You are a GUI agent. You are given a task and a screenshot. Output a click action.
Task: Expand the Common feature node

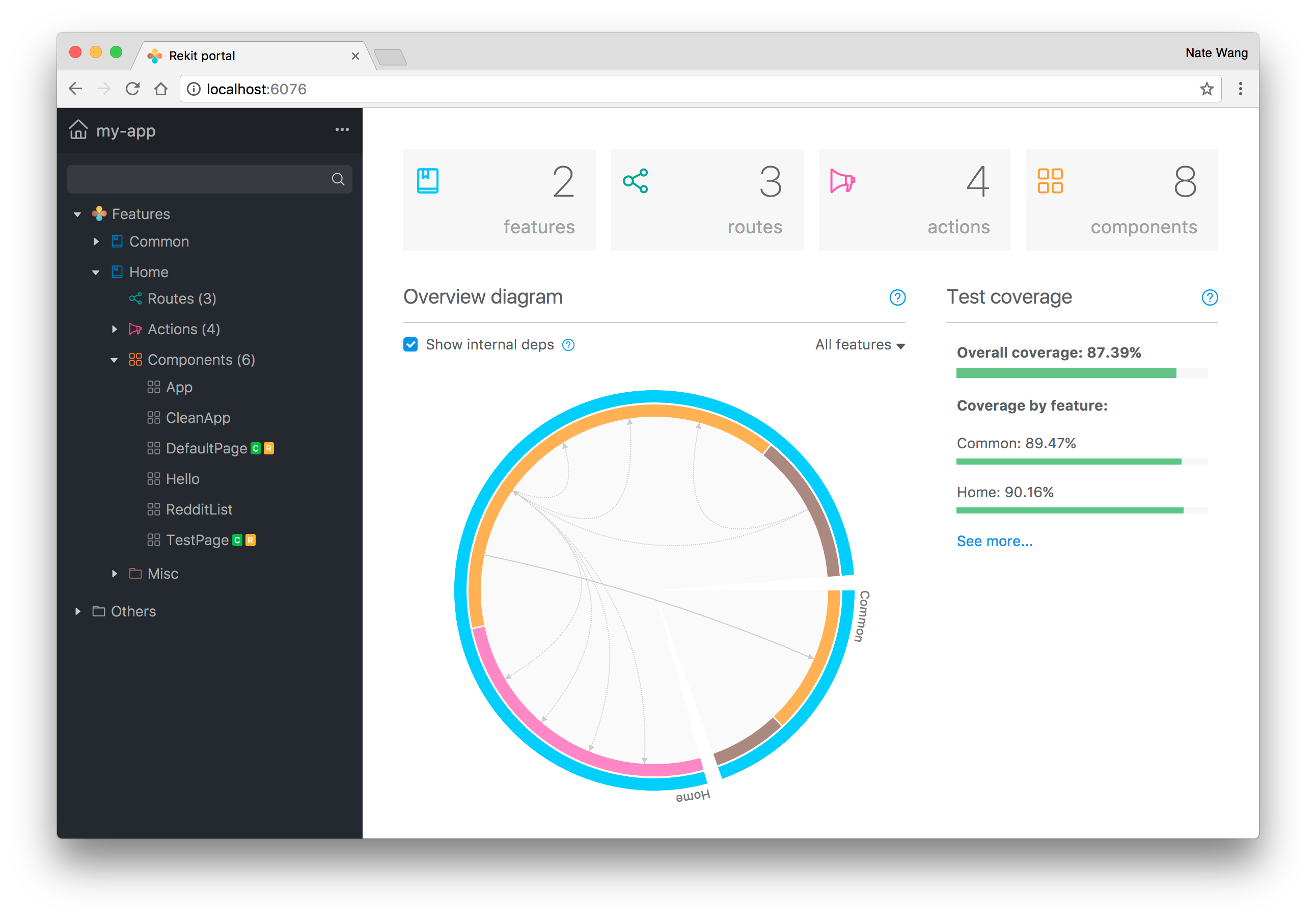pos(96,241)
